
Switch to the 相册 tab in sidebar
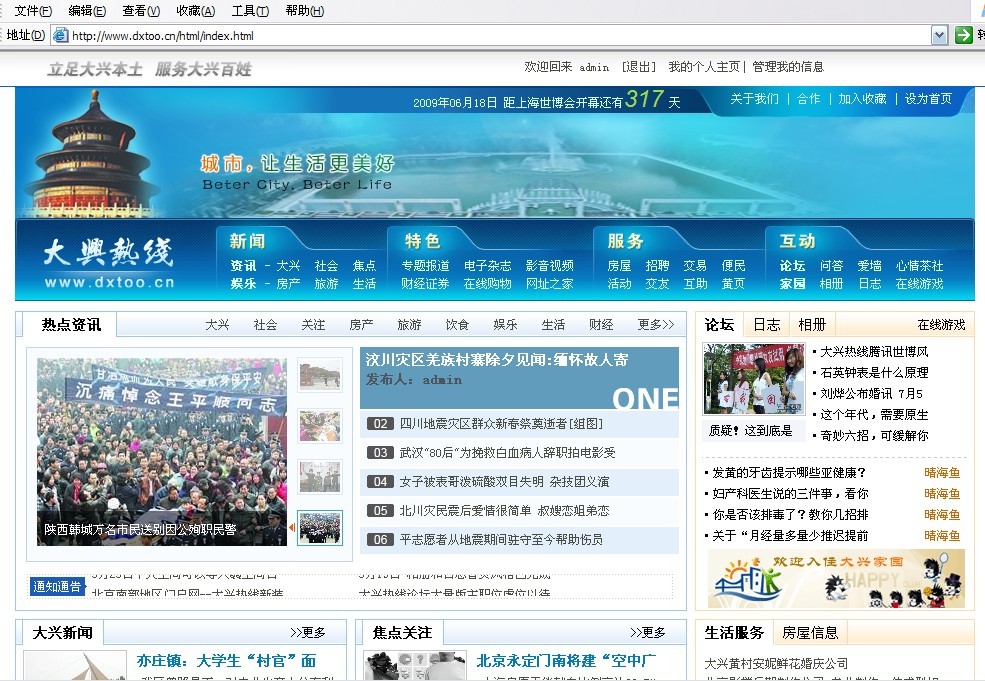812,325
